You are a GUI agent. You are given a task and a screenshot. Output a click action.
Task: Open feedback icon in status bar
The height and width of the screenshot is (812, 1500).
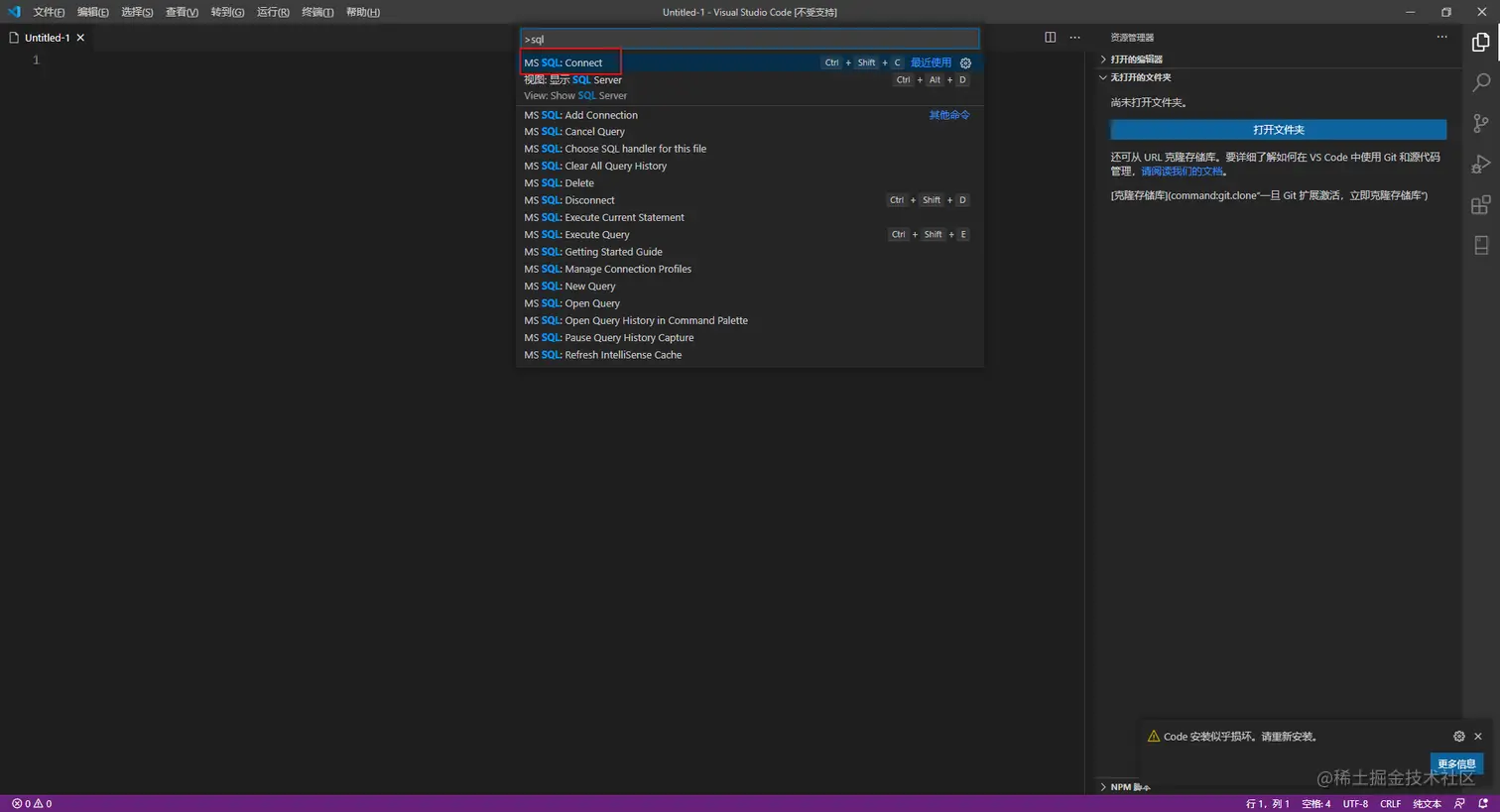pyautogui.click(x=1459, y=804)
